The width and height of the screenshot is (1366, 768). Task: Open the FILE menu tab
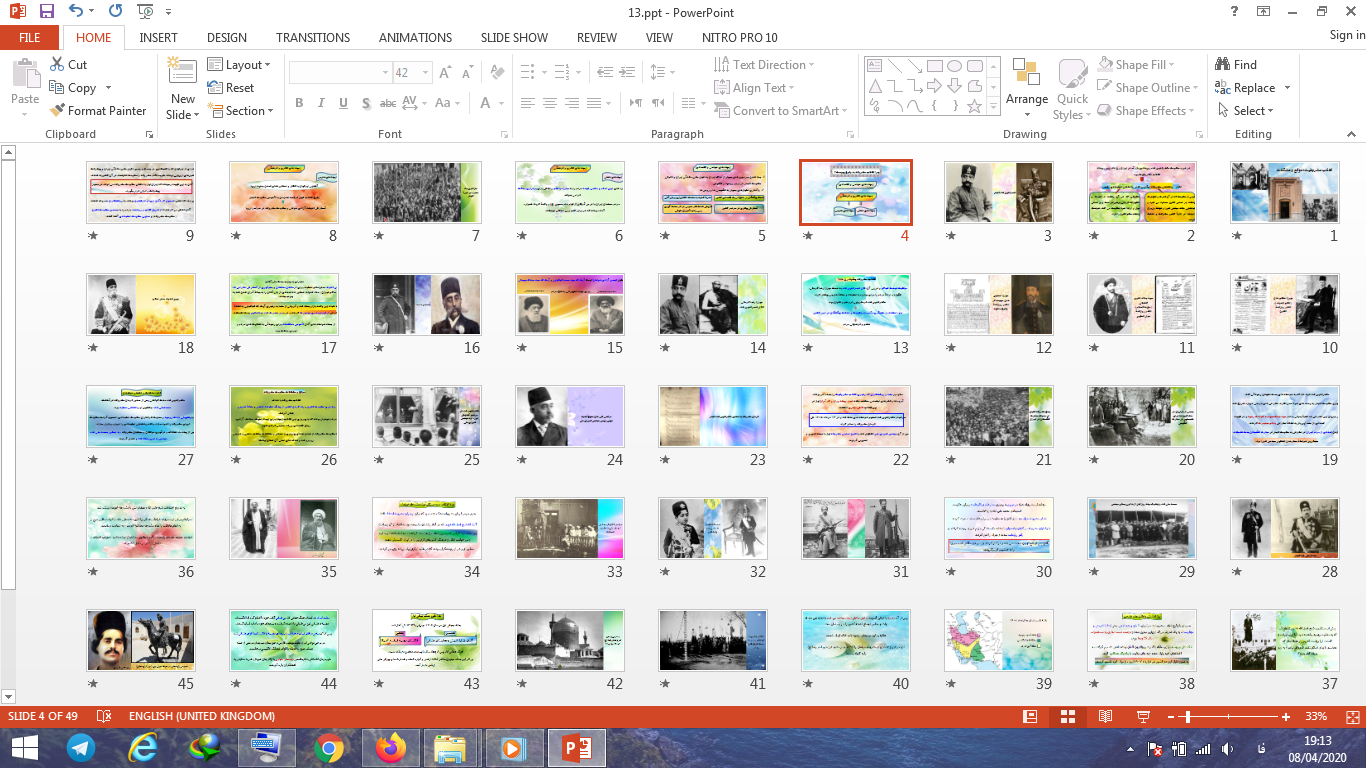[x=30, y=38]
